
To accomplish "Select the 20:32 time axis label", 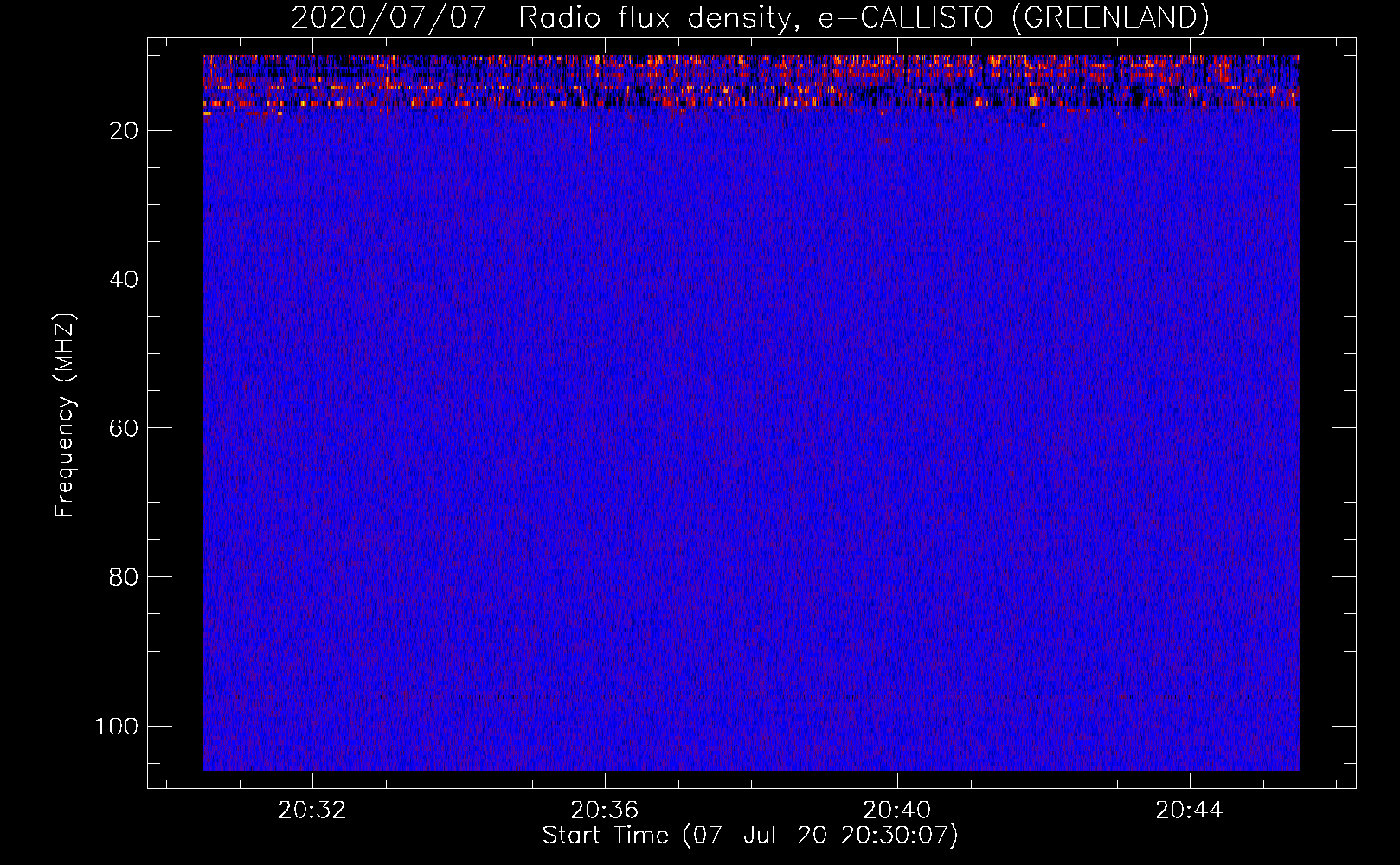I will pyautogui.click(x=311, y=810).
